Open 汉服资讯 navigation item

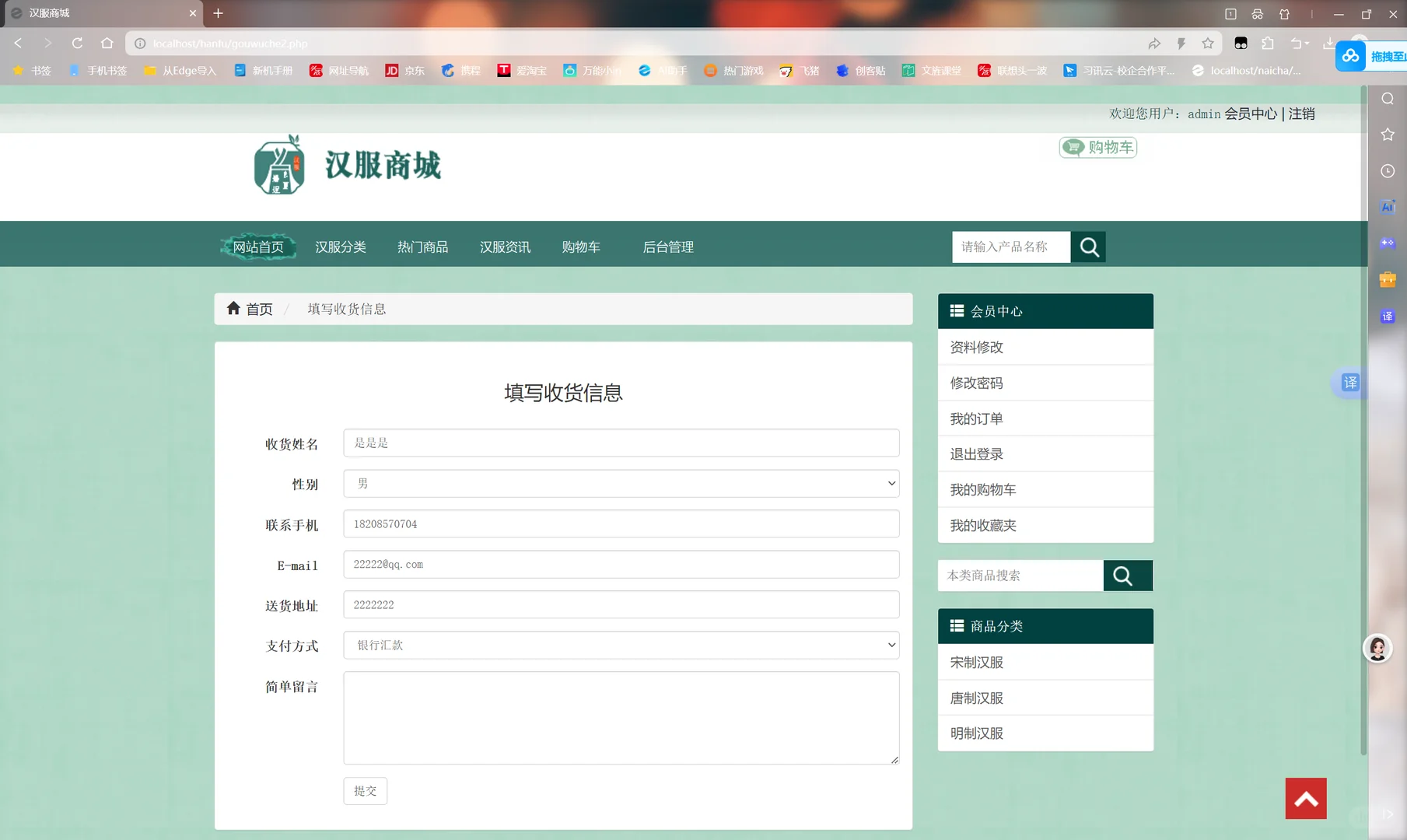[x=506, y=247]
